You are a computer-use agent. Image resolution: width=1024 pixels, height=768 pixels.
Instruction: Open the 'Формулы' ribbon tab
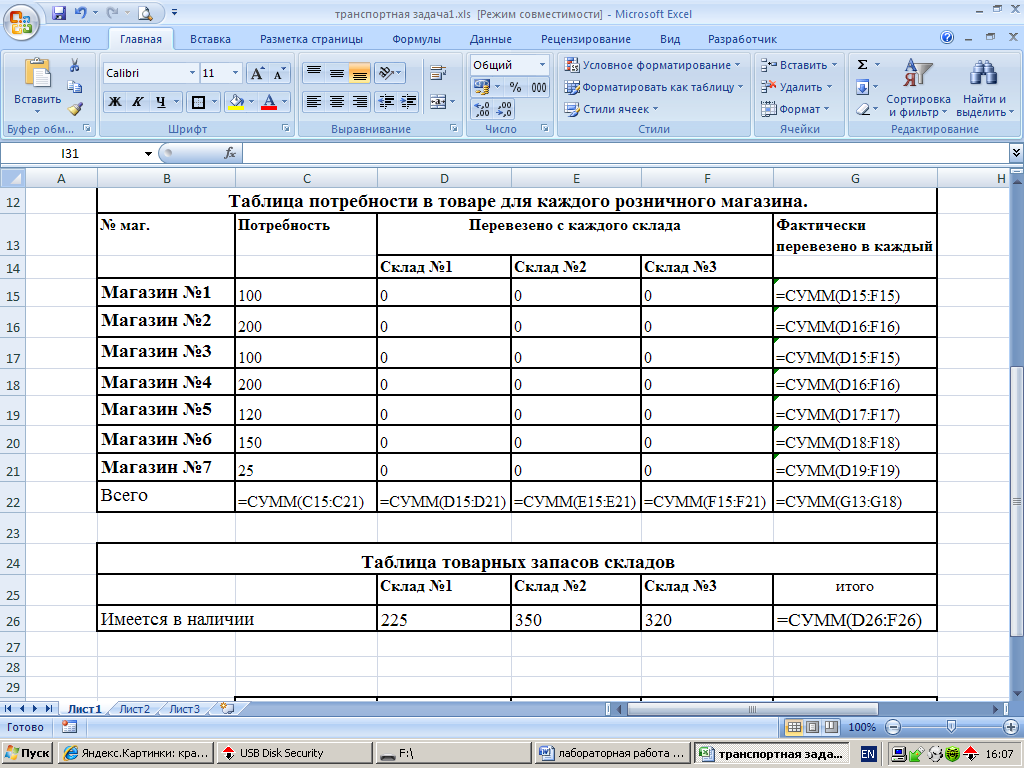pyautogui.click(x=416, y=39)
